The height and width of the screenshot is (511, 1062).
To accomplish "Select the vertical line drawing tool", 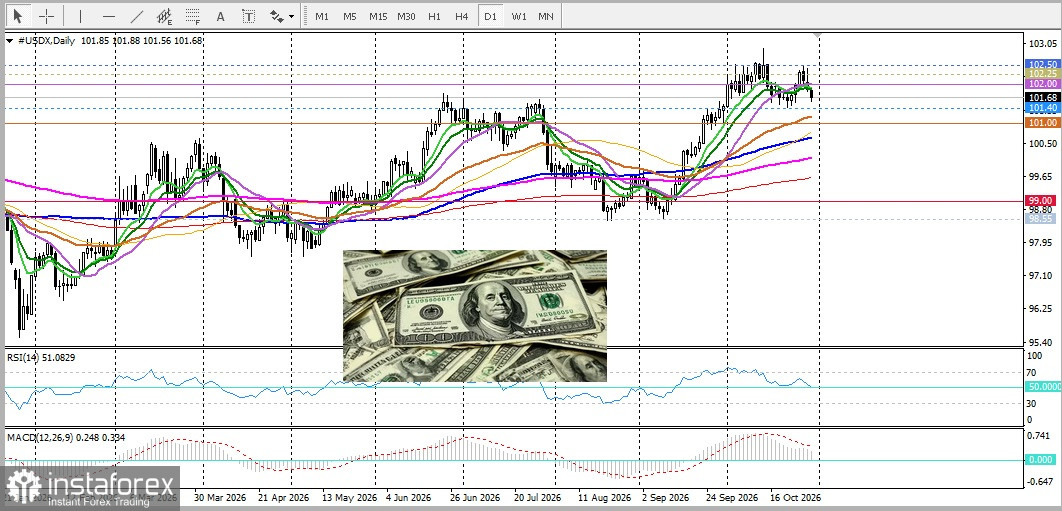I will click(81, 16).
